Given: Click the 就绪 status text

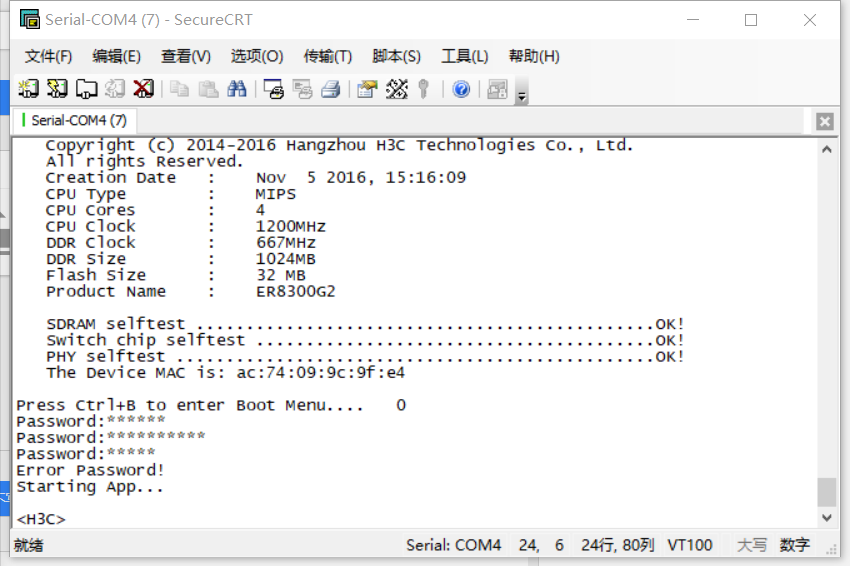Looking at the screenshot, I should pyautogui.click(x=29, y=545).
